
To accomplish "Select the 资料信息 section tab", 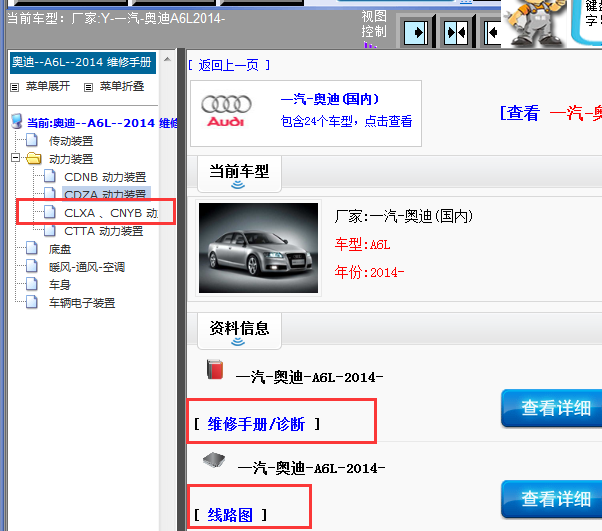I will pyautogui.click(x=239, y=331).
